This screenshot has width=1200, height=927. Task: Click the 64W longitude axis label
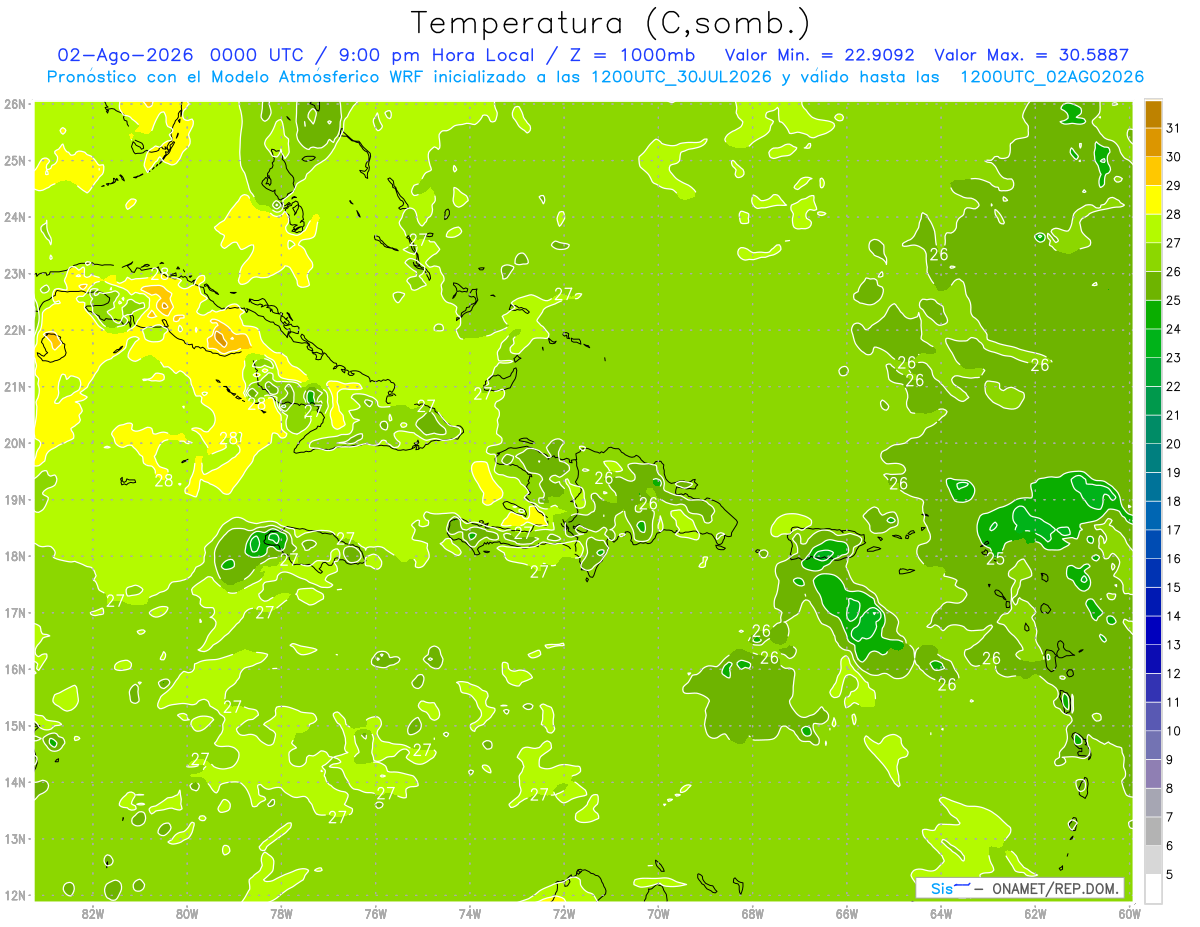coord(941,913)
